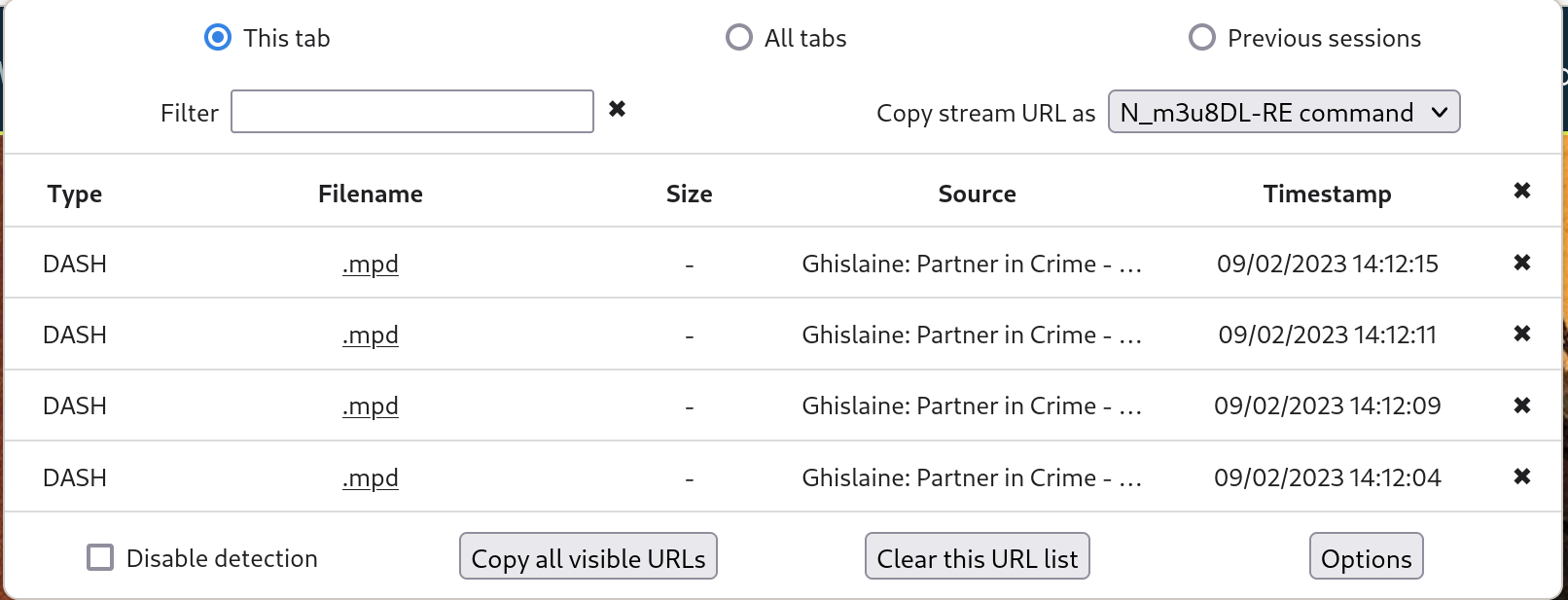Remove the 14:12:11 DASH entry
Image resolution: width=1568 pixels, height=600 pixels.
pyautogui.click(x=1522, y=334)
